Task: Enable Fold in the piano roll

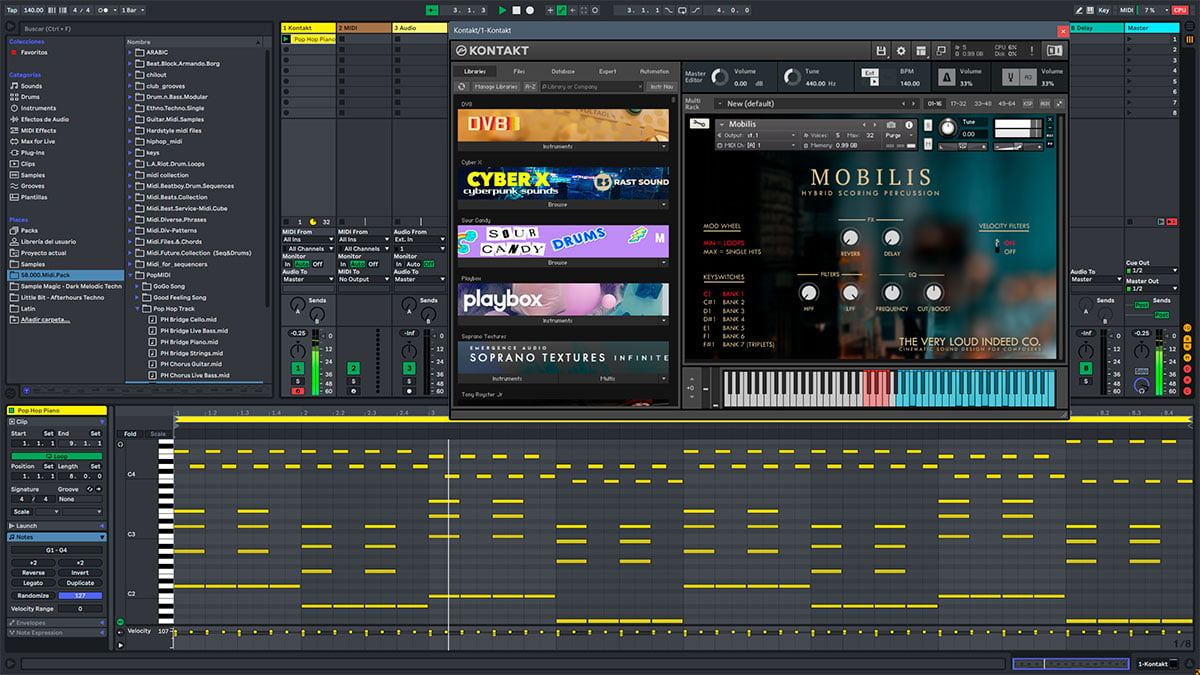Action: tap(130, 434)
